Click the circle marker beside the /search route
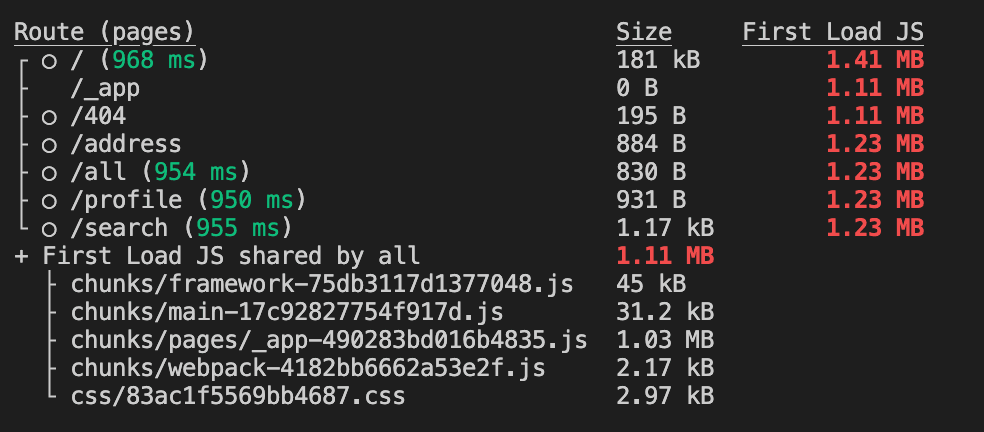This screenshot has height=432, width=984. [49, 229]
